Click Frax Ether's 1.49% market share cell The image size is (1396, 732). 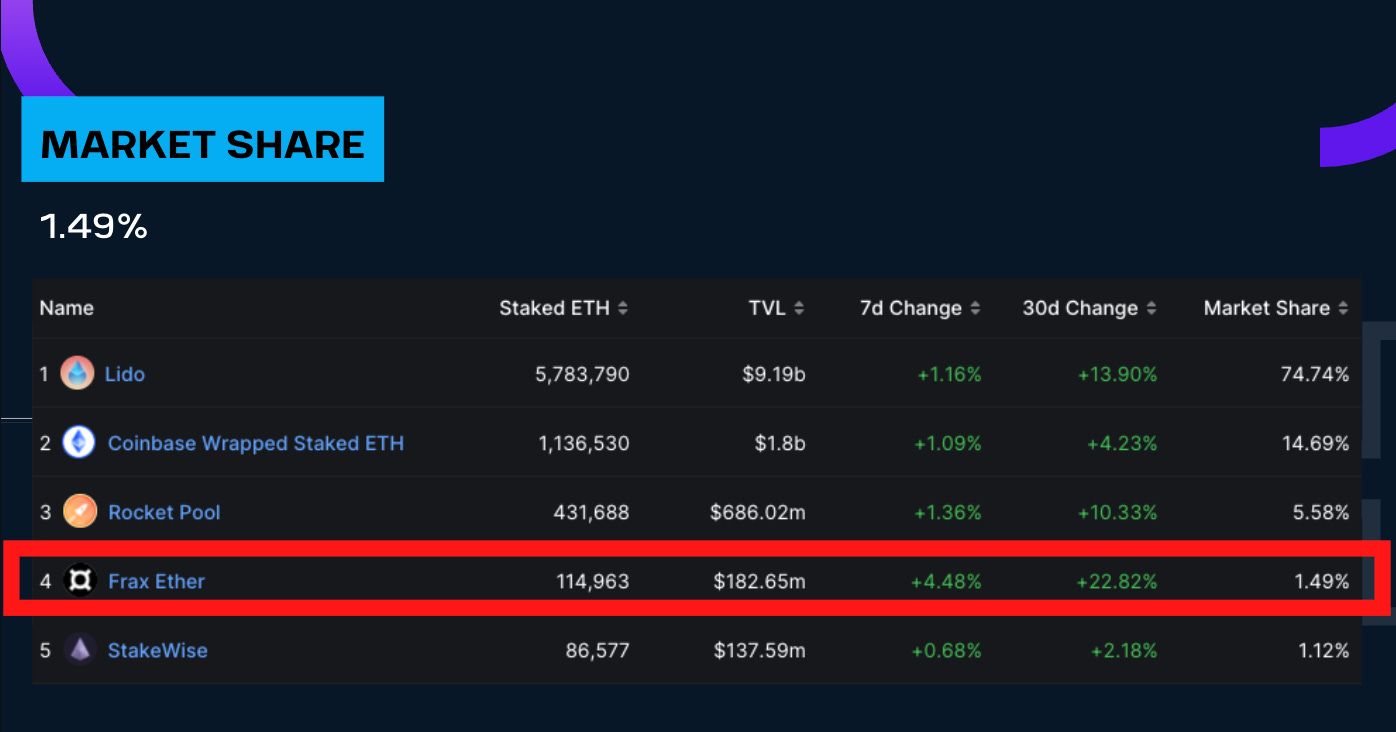pyautogui.click(x=1321, y=581)
